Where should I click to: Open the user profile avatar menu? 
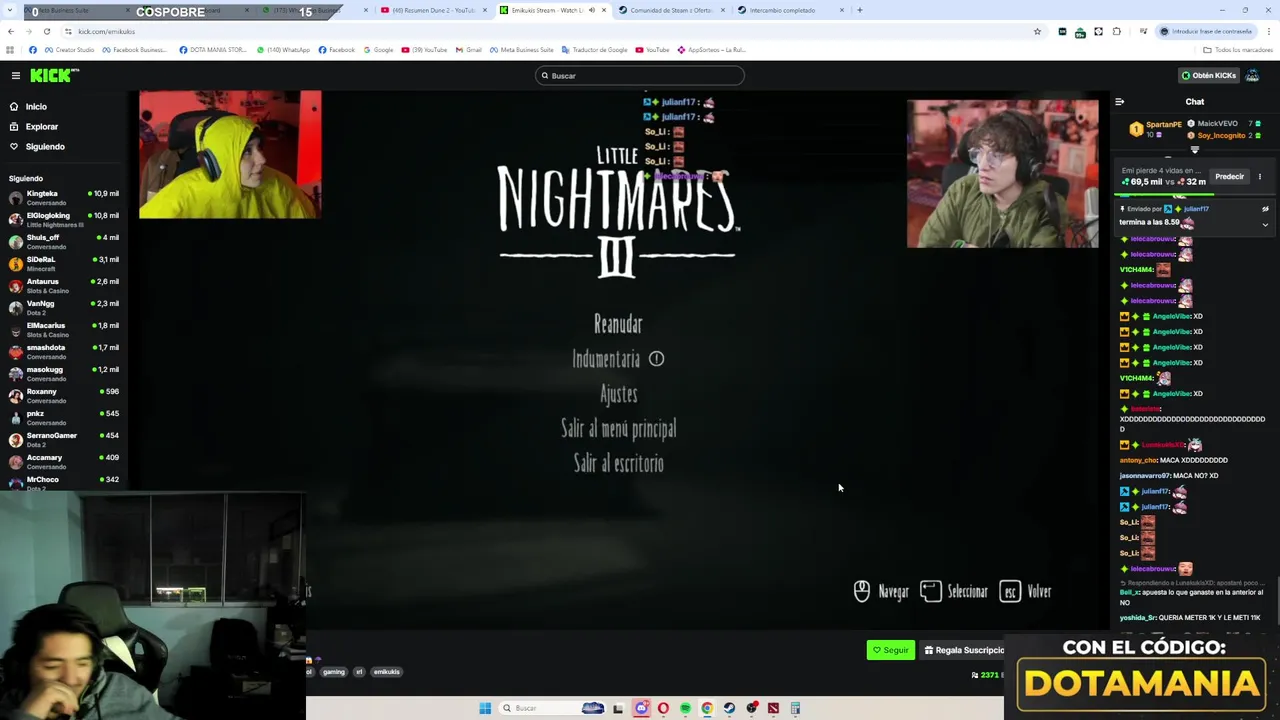pyautogui.click(x=1252, y=75)
